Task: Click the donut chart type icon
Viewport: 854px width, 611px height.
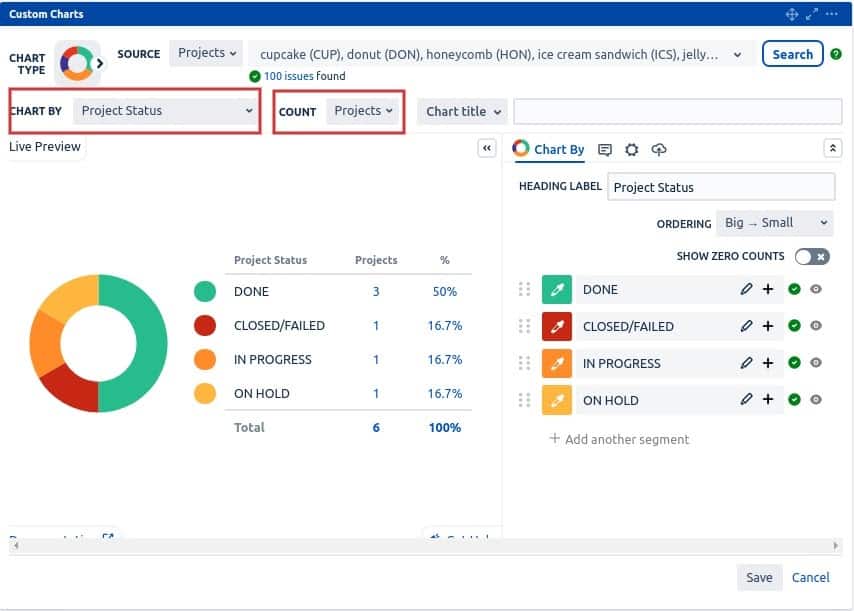Action: (77, 63)
